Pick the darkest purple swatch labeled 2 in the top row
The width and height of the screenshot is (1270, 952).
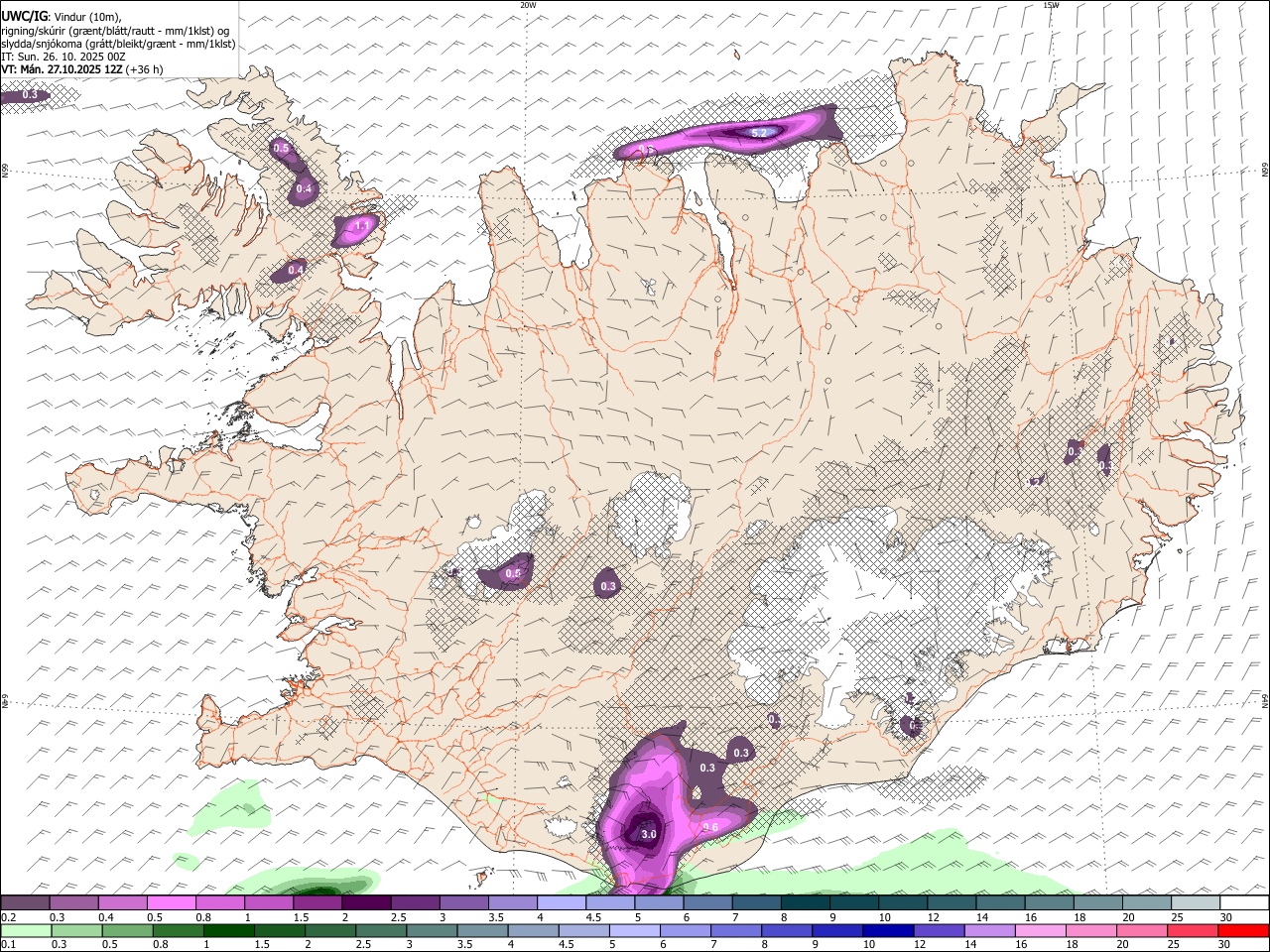[366, 903]
